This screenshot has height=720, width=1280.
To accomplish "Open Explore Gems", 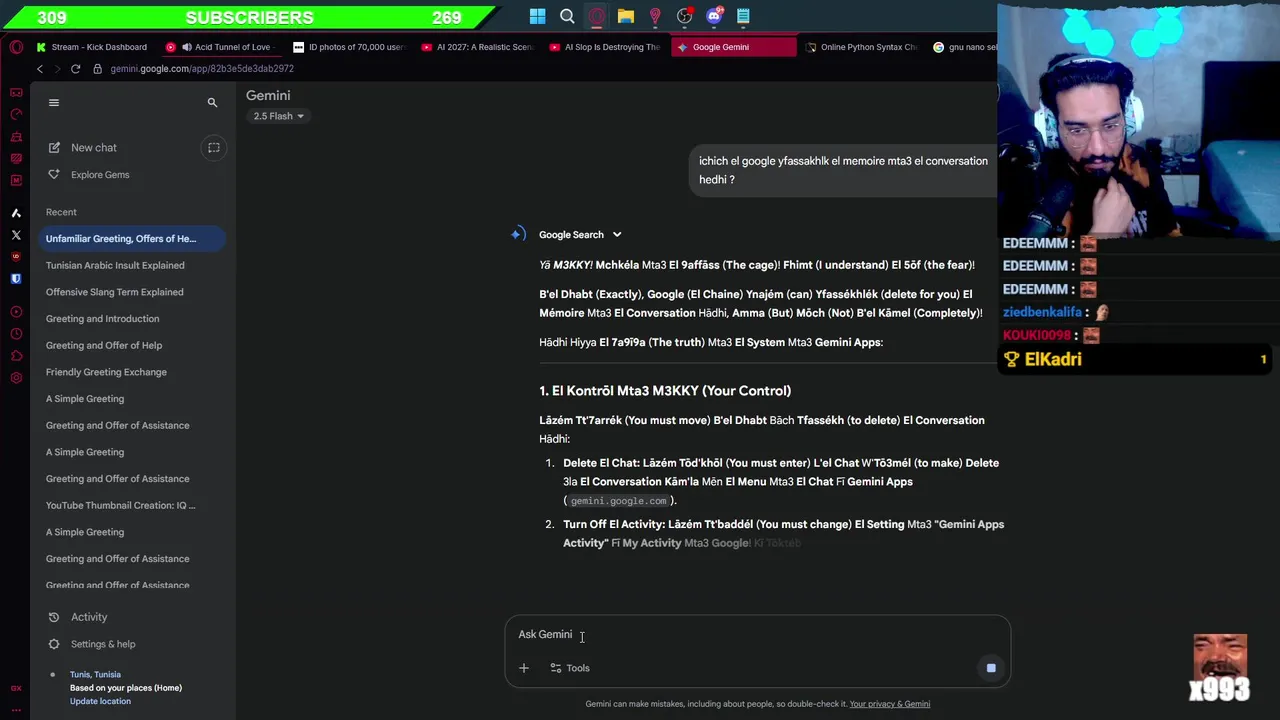I will pyautogui.click(x=100, y=175).
